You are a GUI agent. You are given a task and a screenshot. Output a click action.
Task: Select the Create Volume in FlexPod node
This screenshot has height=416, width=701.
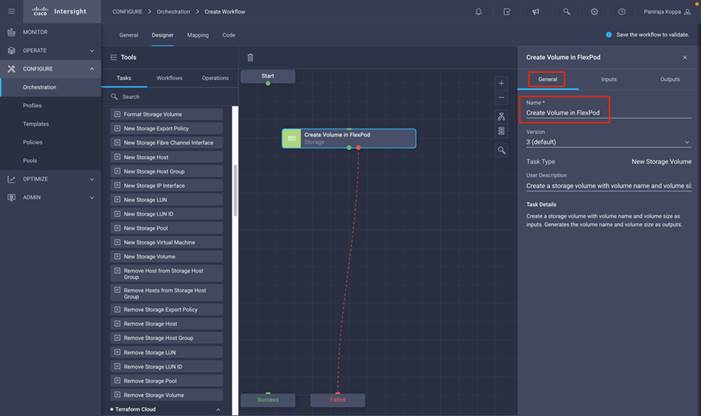pos(349,139)
